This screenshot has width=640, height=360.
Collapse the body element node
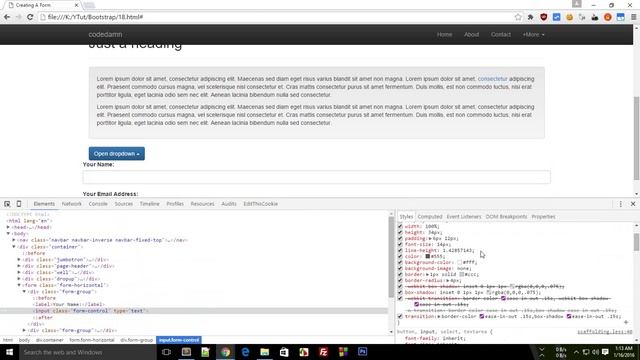(x=8, y=233)
